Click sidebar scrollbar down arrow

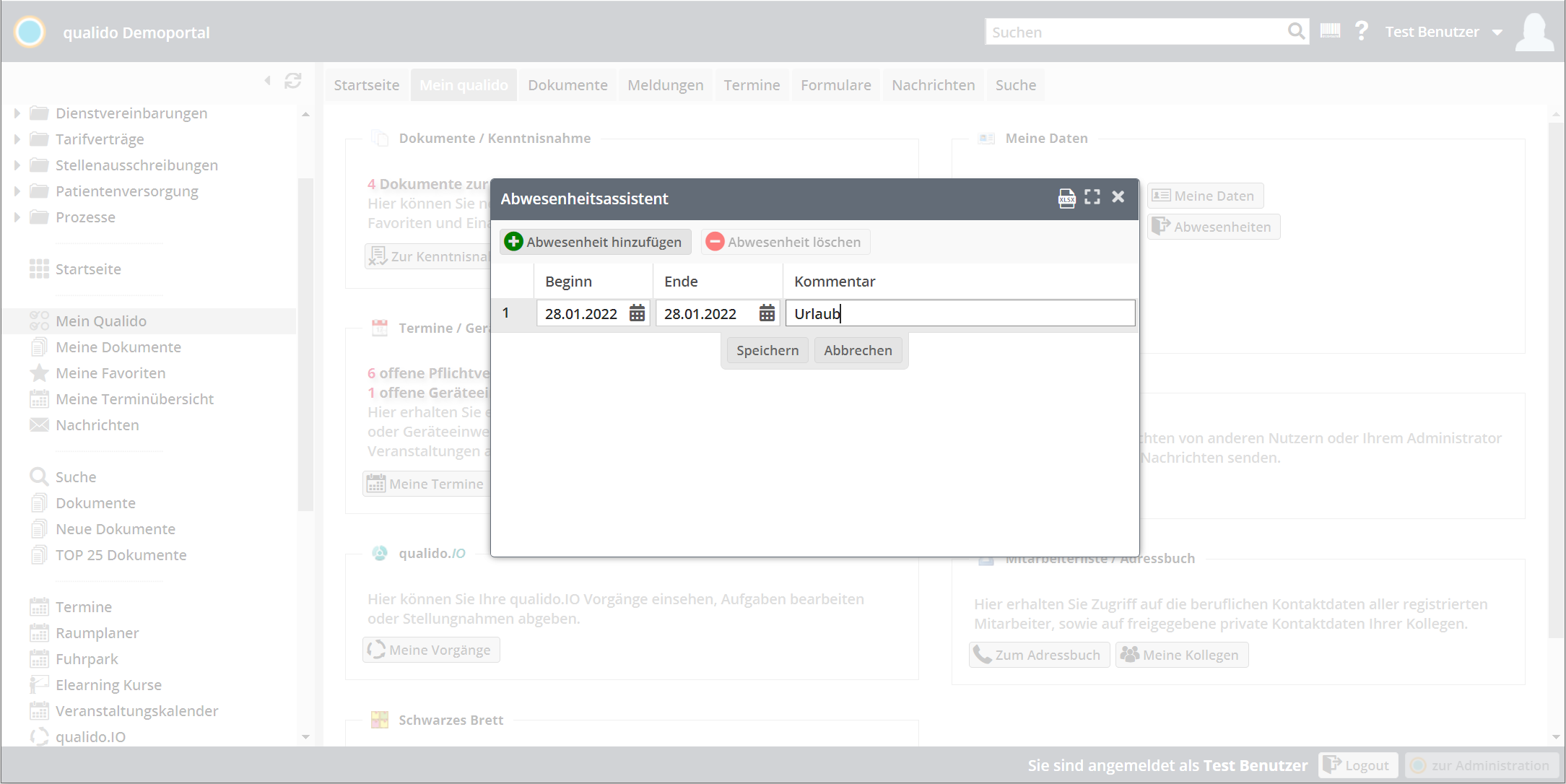tap(305, 737)
